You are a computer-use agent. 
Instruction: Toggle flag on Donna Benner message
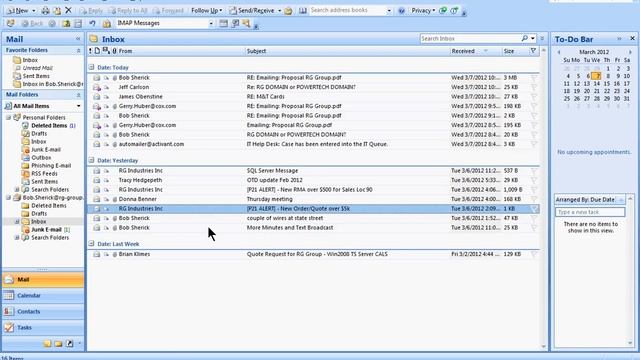click(x=534, y=199)
